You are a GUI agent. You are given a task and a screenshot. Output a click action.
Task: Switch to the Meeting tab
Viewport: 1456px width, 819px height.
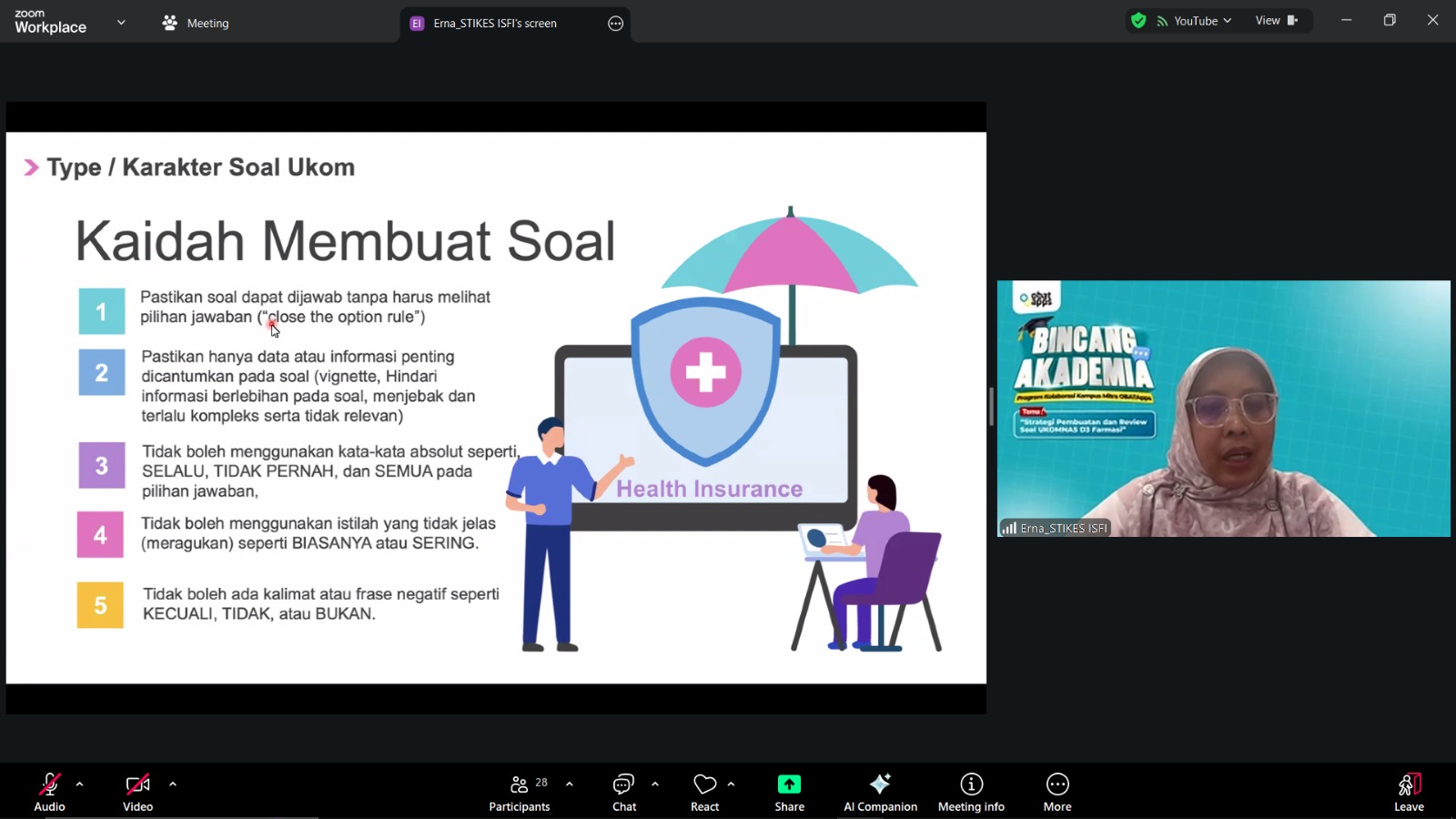(196, 24)
